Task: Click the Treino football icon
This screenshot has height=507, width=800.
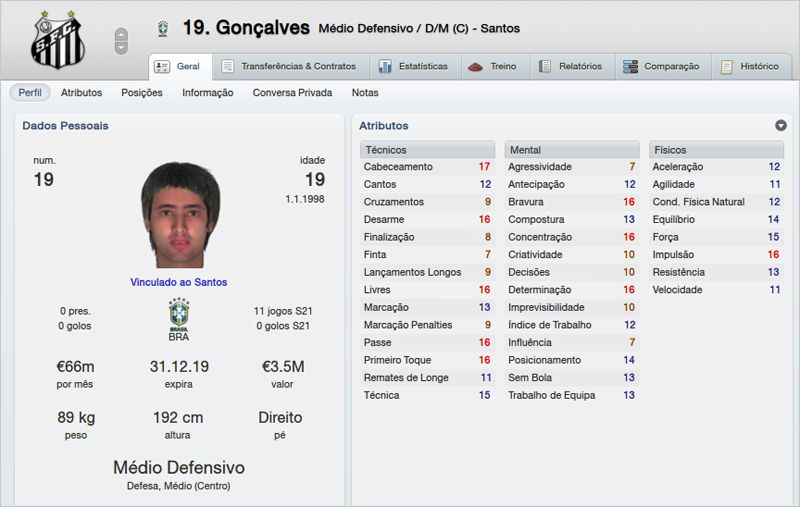Action: (475, 67)
